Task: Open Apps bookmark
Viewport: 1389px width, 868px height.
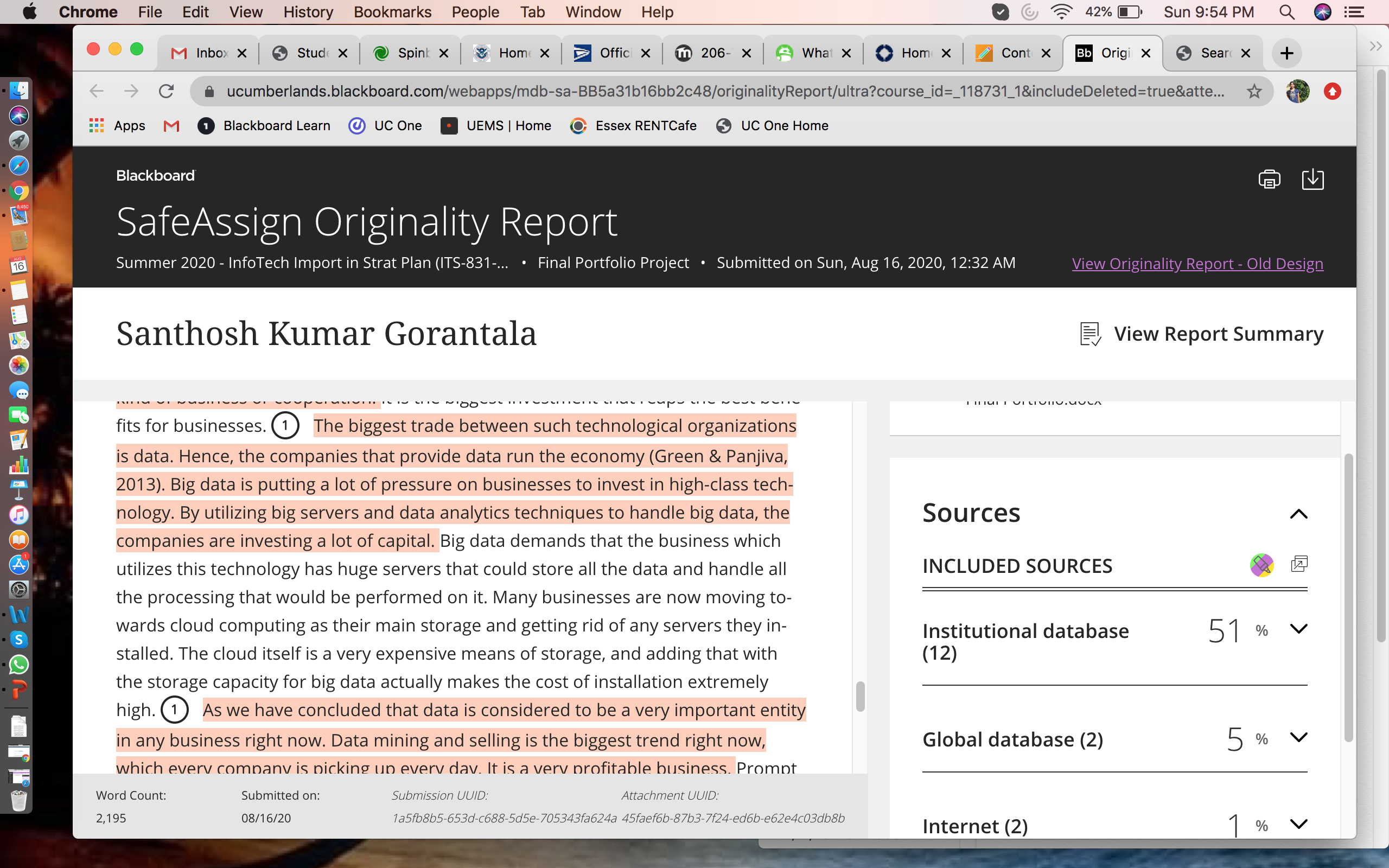Action: point(117,126)
